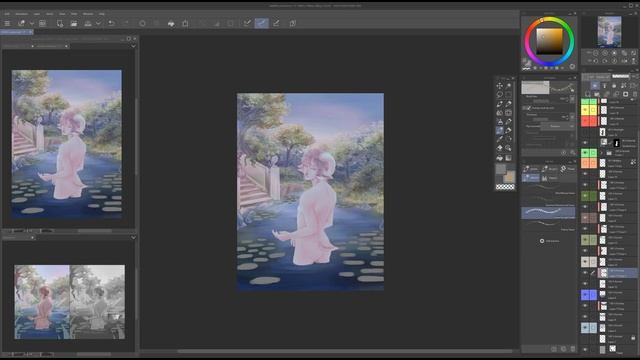Select the Pen tool in tool palette
This screenshot has width=640, height=360.
click(x=500, y=104)
